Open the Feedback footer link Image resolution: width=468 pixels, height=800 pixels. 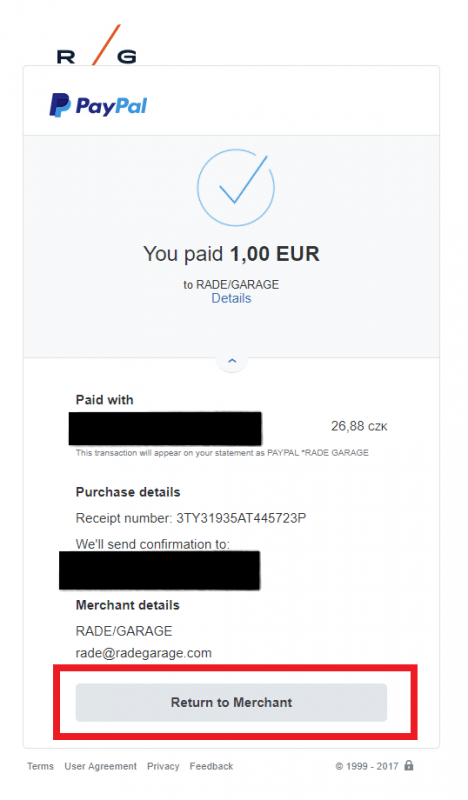211,766
